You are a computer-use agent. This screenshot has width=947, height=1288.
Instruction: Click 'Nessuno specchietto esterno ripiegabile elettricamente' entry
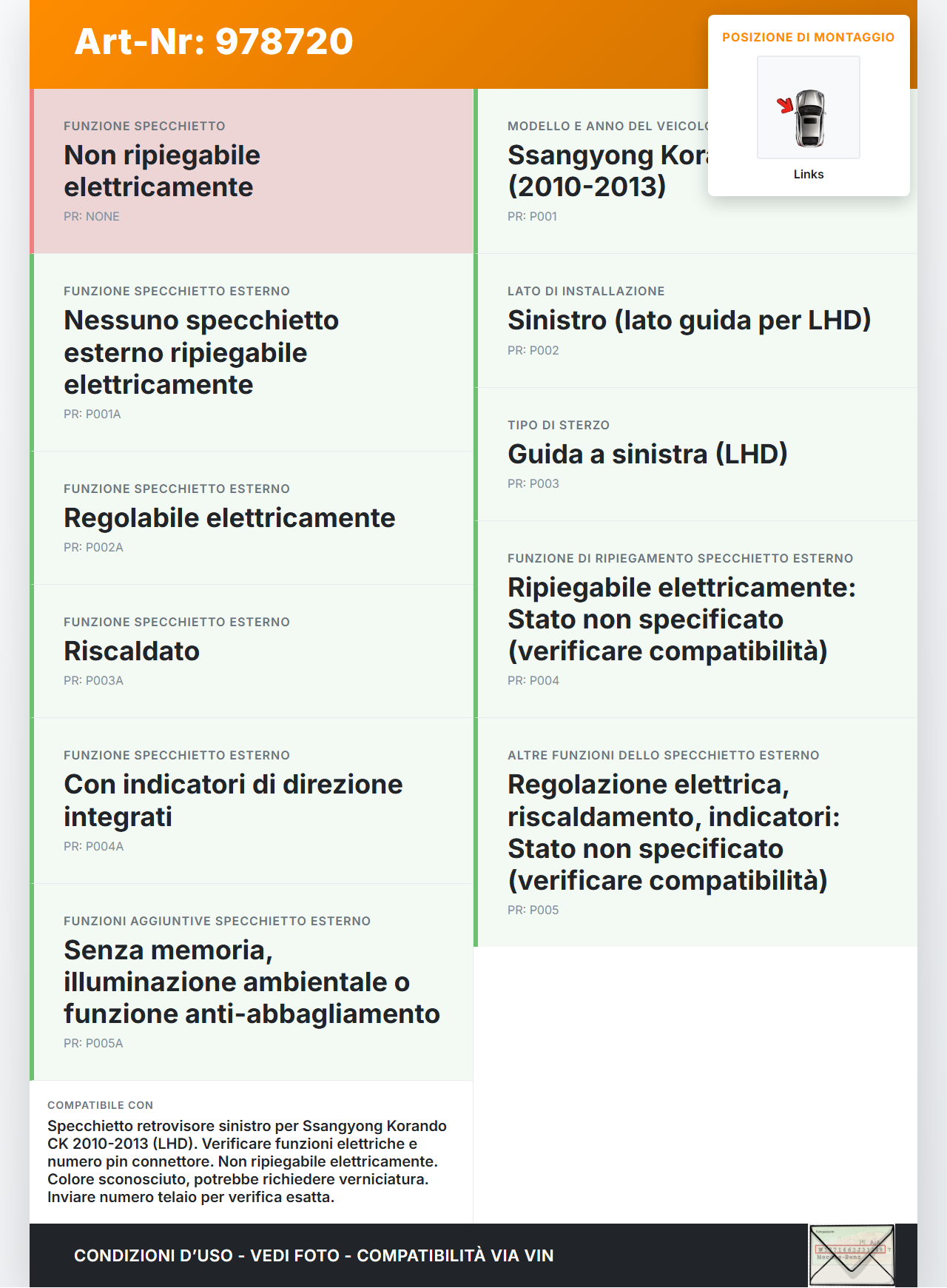tap(252, 352)
